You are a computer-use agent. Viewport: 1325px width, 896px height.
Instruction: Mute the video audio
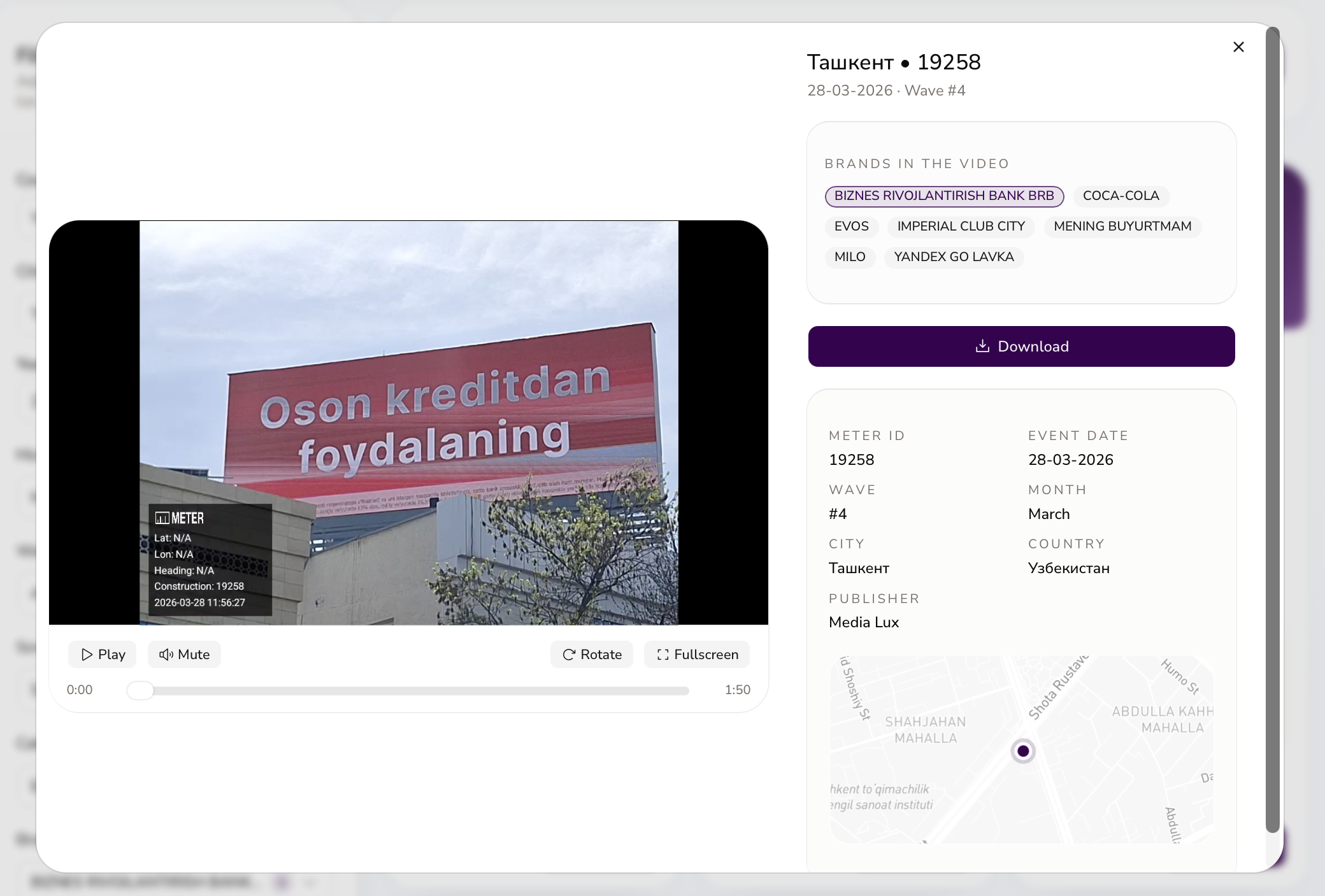pyautogui.click(x=185, y=655)
